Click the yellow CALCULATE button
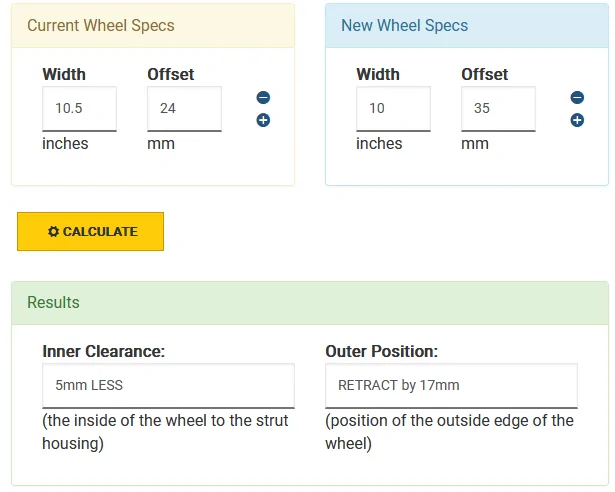 point(91,231)
